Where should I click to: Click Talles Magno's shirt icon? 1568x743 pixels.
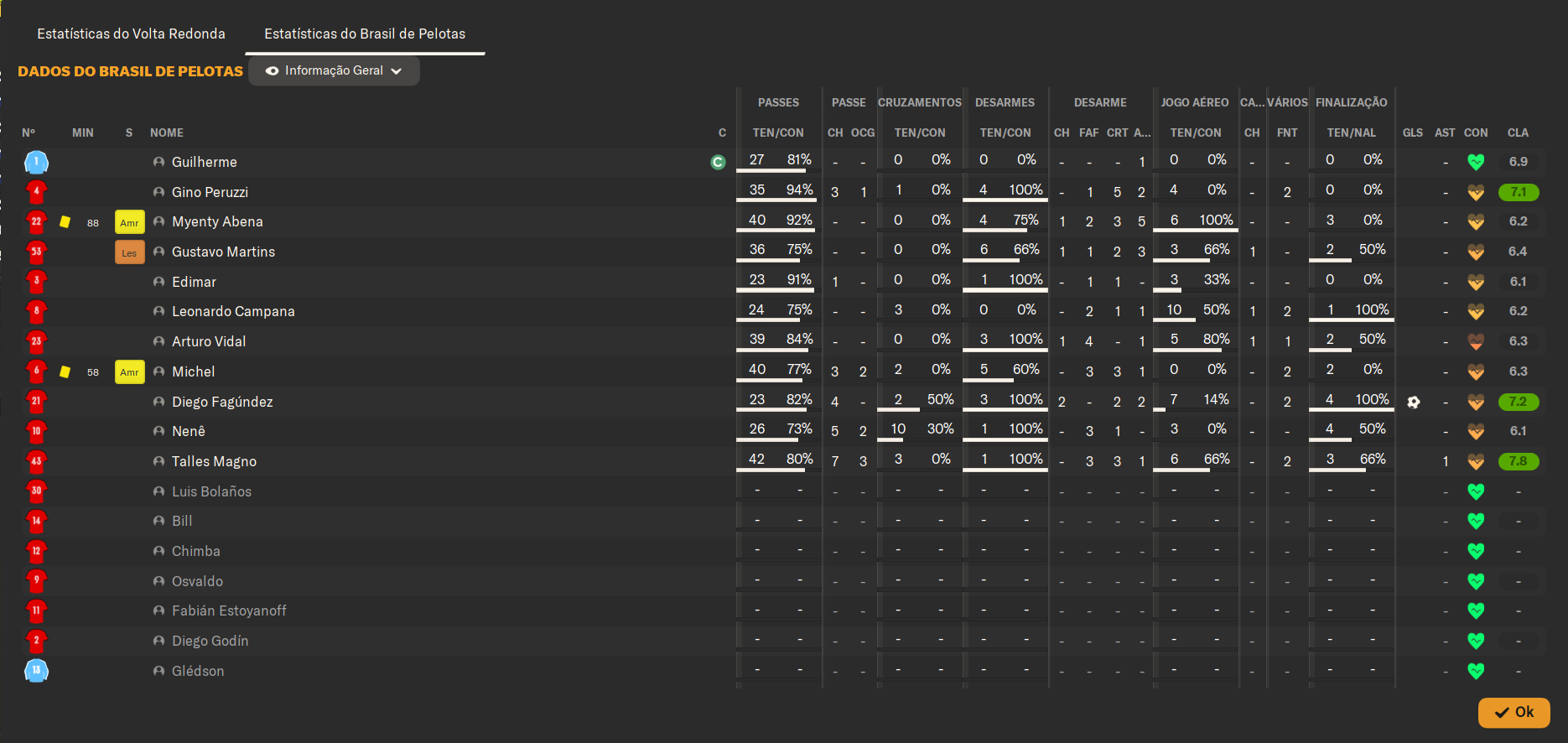point(36,461)
